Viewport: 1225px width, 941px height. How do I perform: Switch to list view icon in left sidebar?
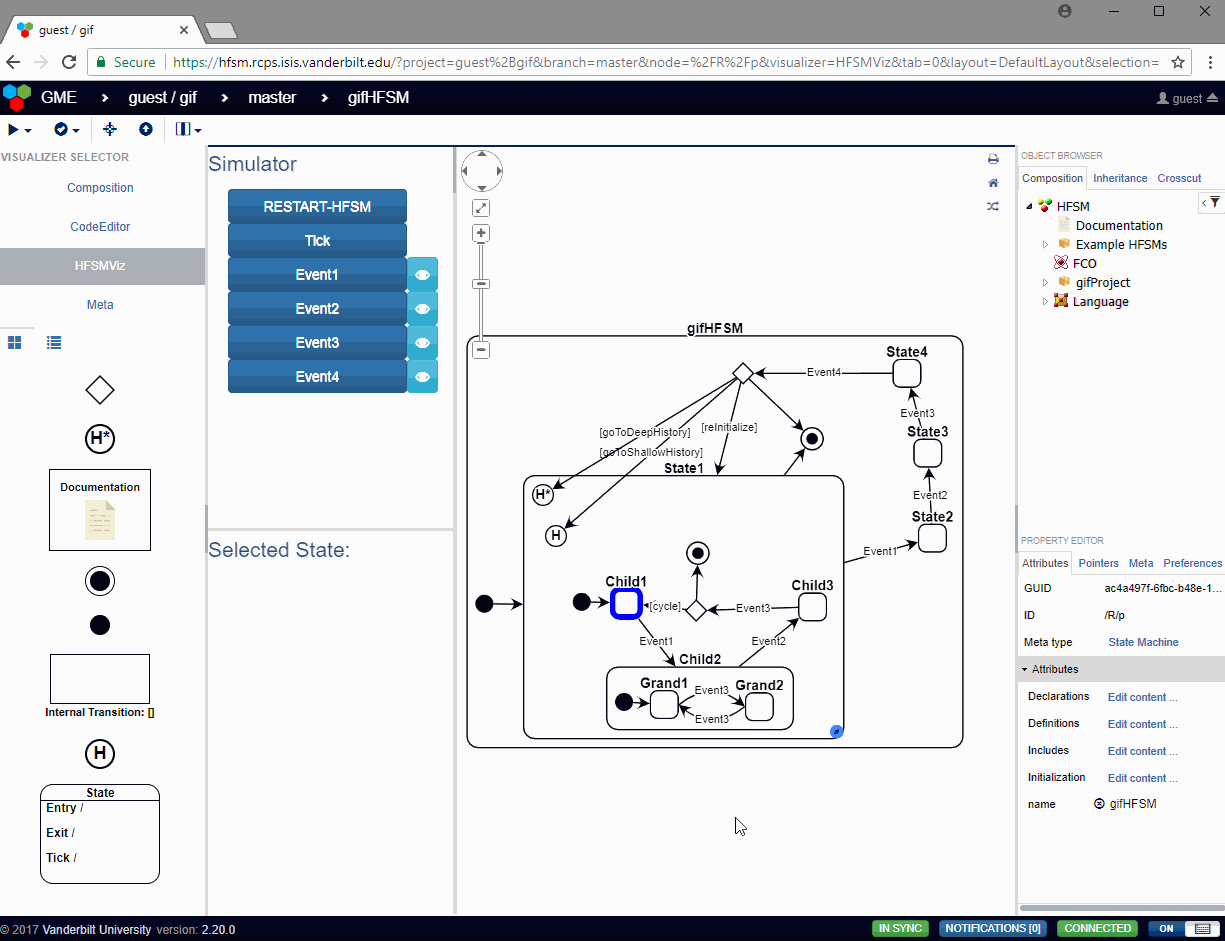click(53, 342)
